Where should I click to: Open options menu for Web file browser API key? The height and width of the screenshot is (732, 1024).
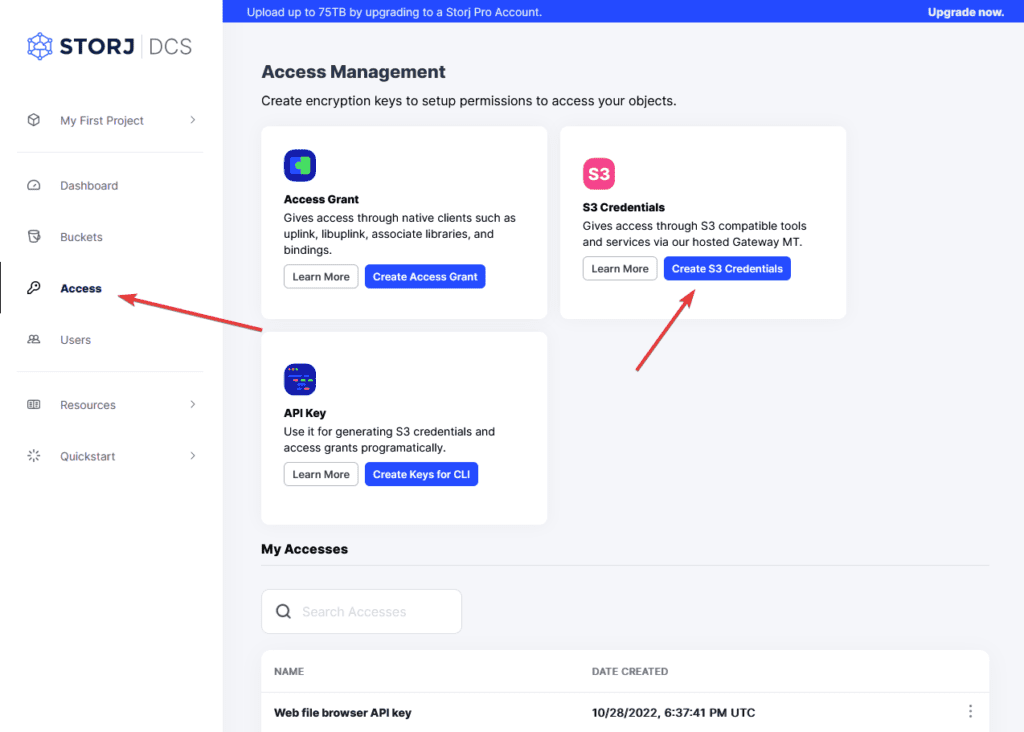(x=970, y=711)
